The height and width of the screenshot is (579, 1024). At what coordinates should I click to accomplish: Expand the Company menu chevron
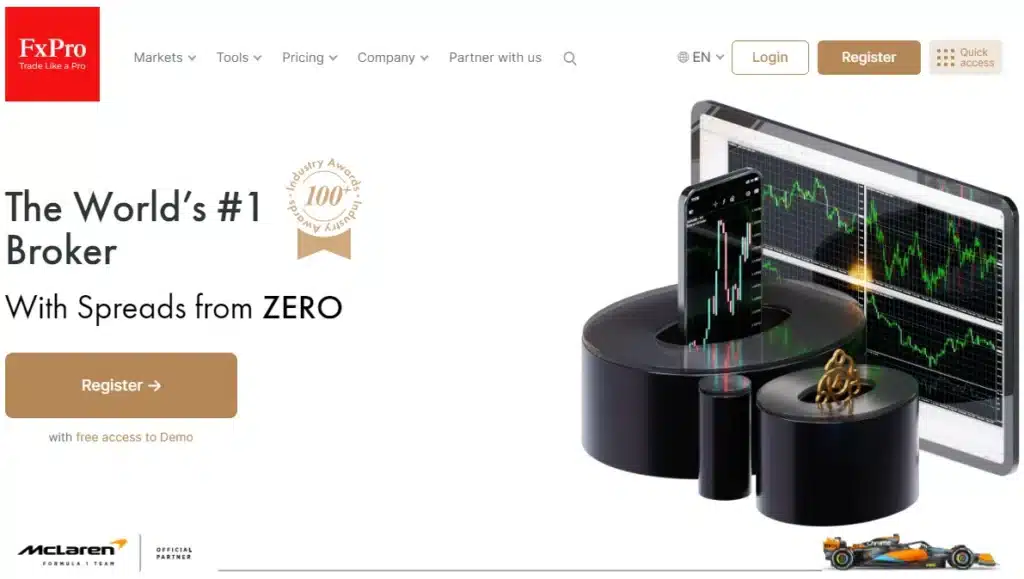click(x=424, y=58)
